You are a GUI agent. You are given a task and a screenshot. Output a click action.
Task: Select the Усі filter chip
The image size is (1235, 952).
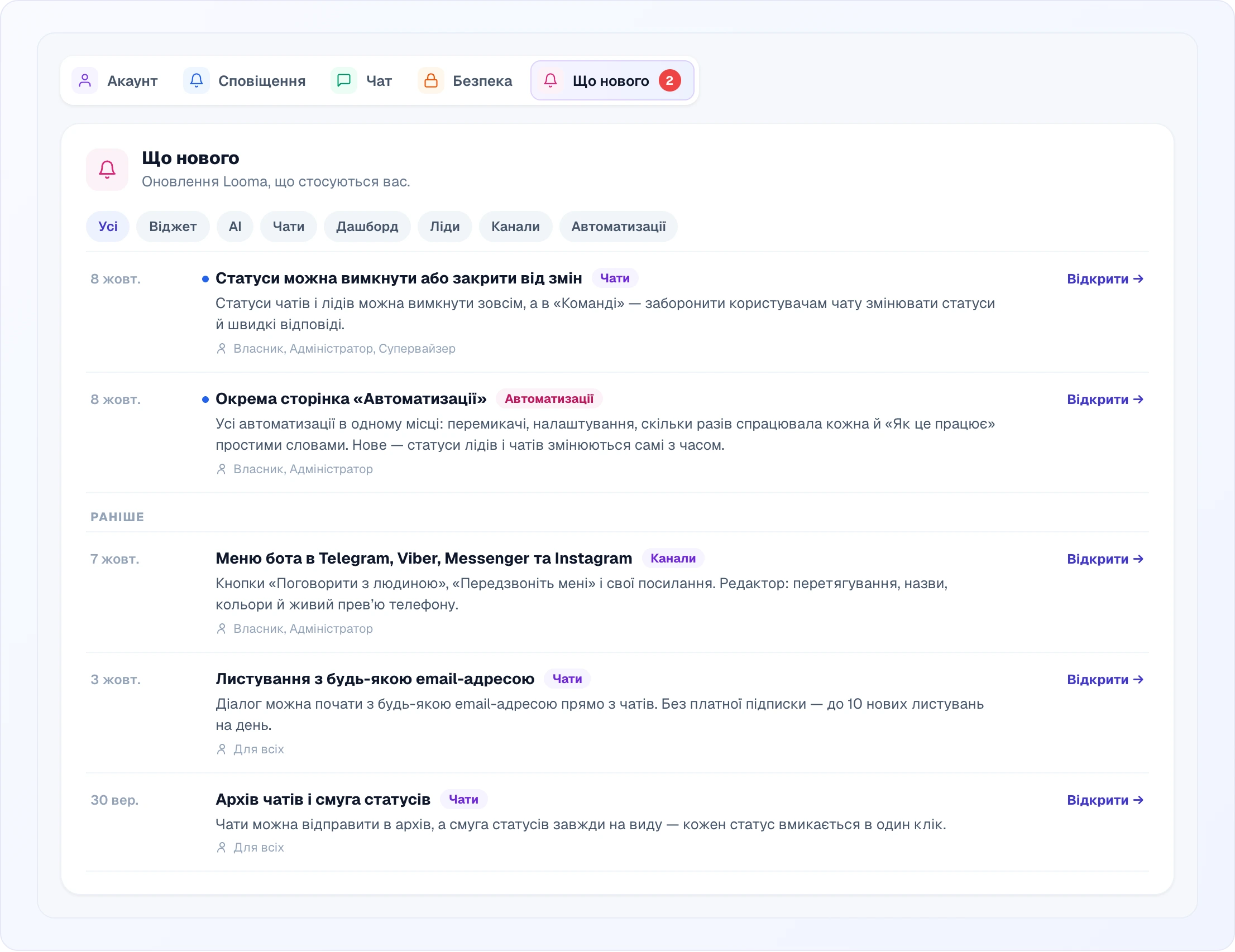click(108, 227)
